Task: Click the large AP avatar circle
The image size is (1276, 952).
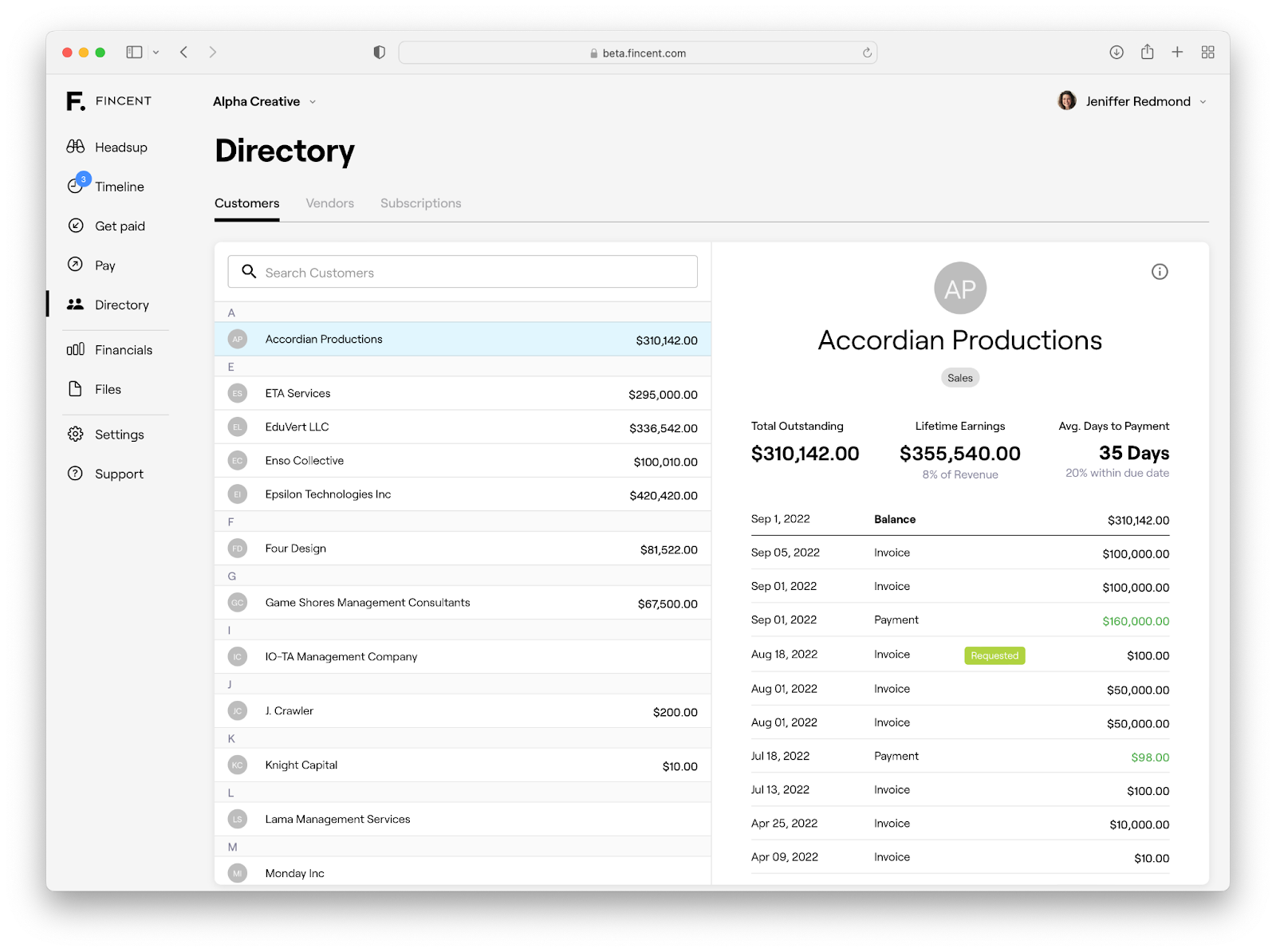Action: [x=960, y=289]
